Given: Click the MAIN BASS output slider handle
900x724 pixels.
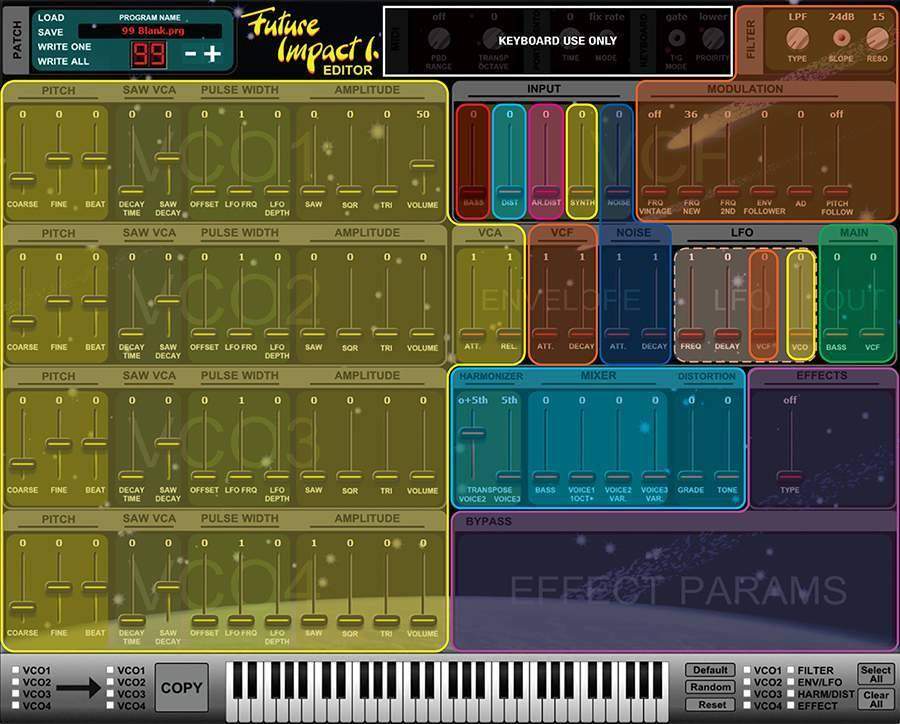Looking at the screenshot, I should (836, 334).
